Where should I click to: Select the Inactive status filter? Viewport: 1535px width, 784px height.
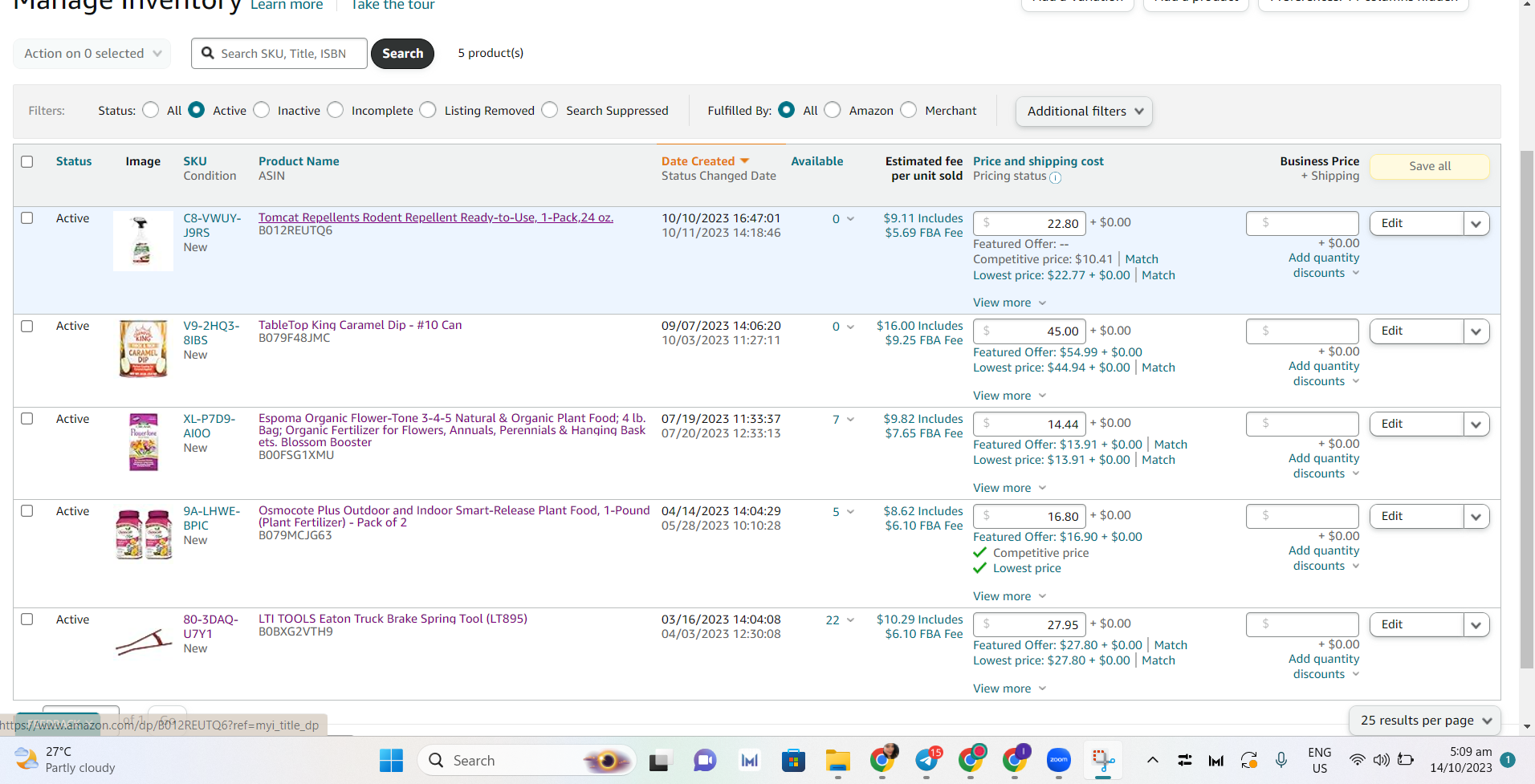click(262, 110)
